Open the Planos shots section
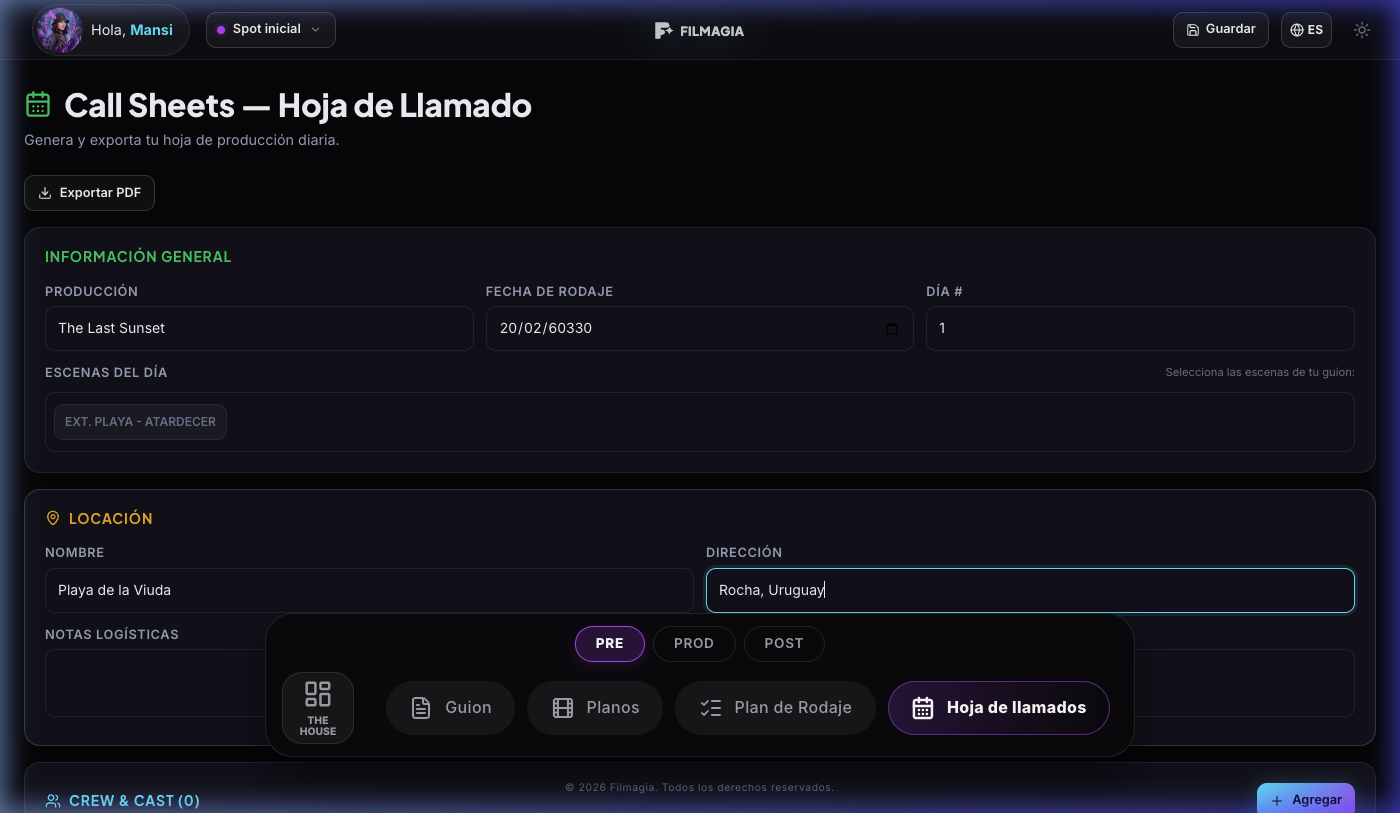This screenshot has width=1400, height=813. click(595, 708)
